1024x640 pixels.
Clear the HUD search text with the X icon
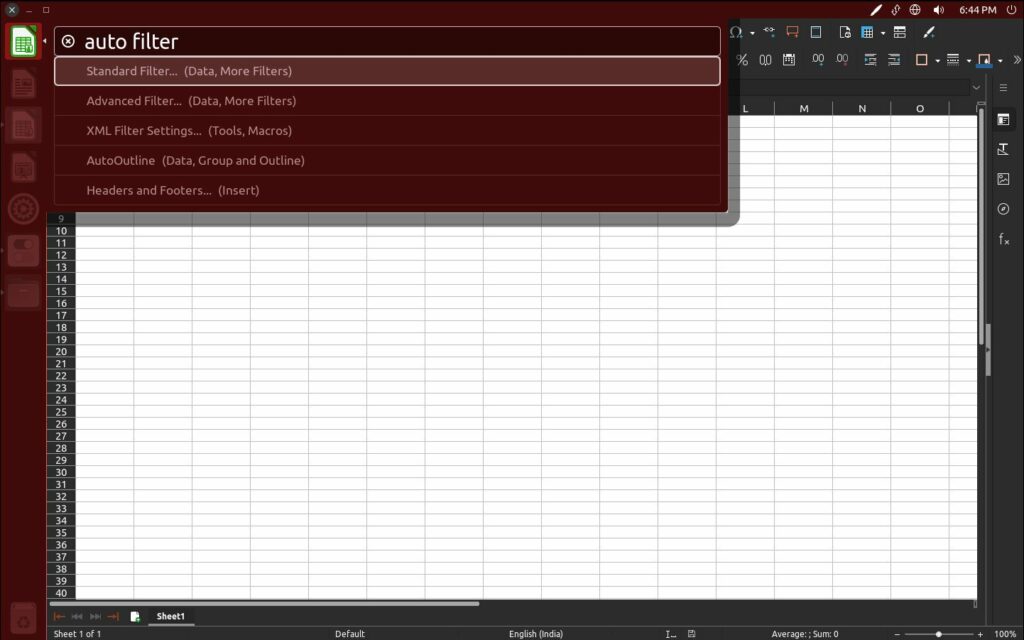68,41
